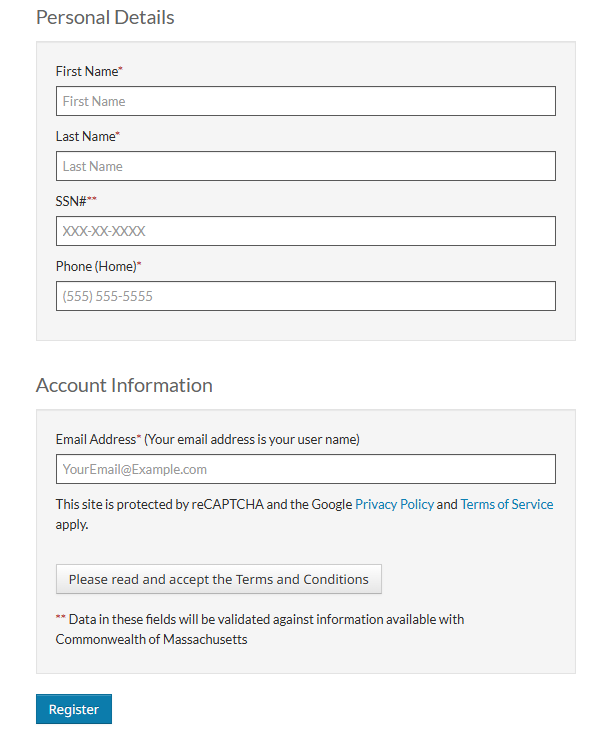602x729 pixels.
Task: Click the Email Address label text
Action: (96, 439)
